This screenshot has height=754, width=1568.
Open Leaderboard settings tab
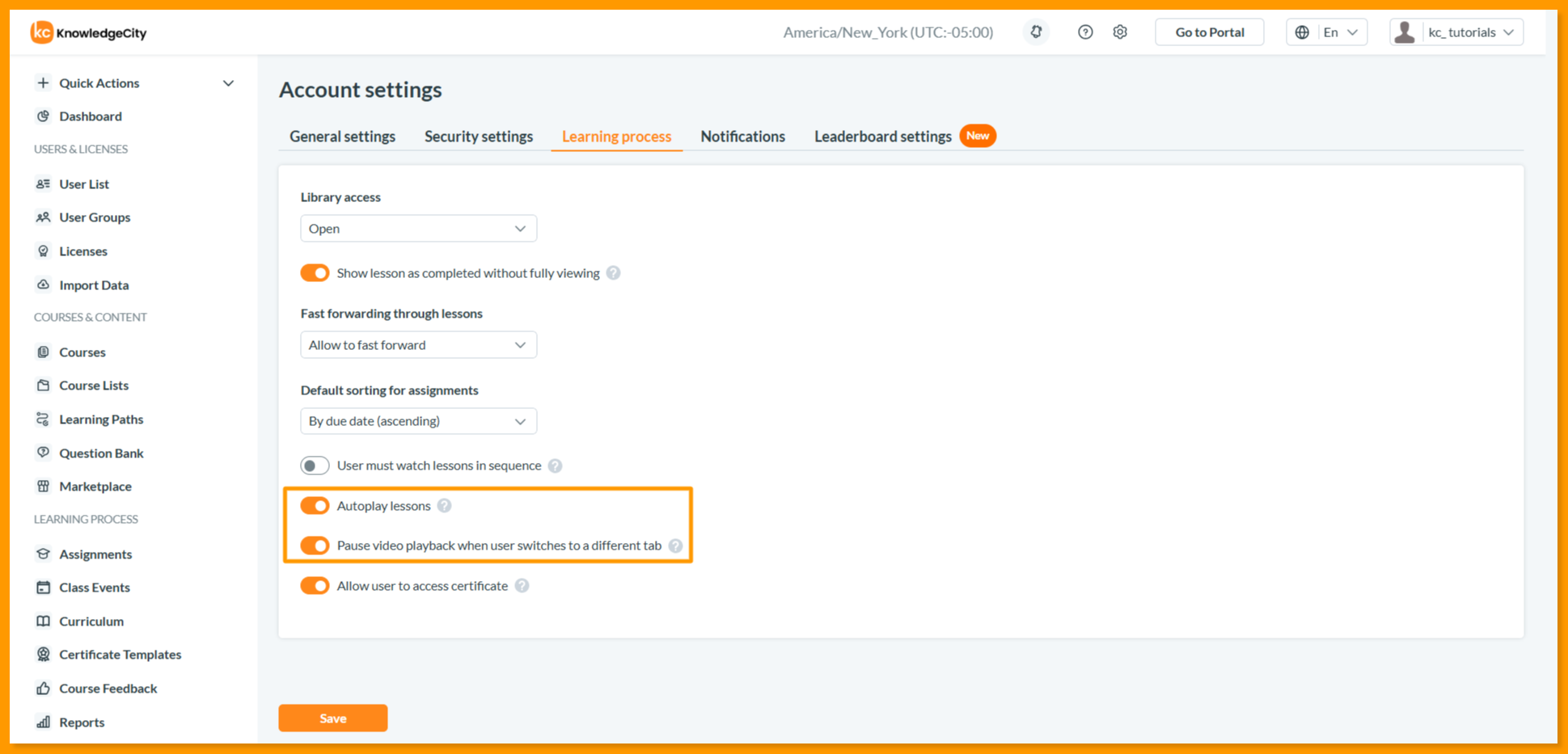[x=882, y=136]
